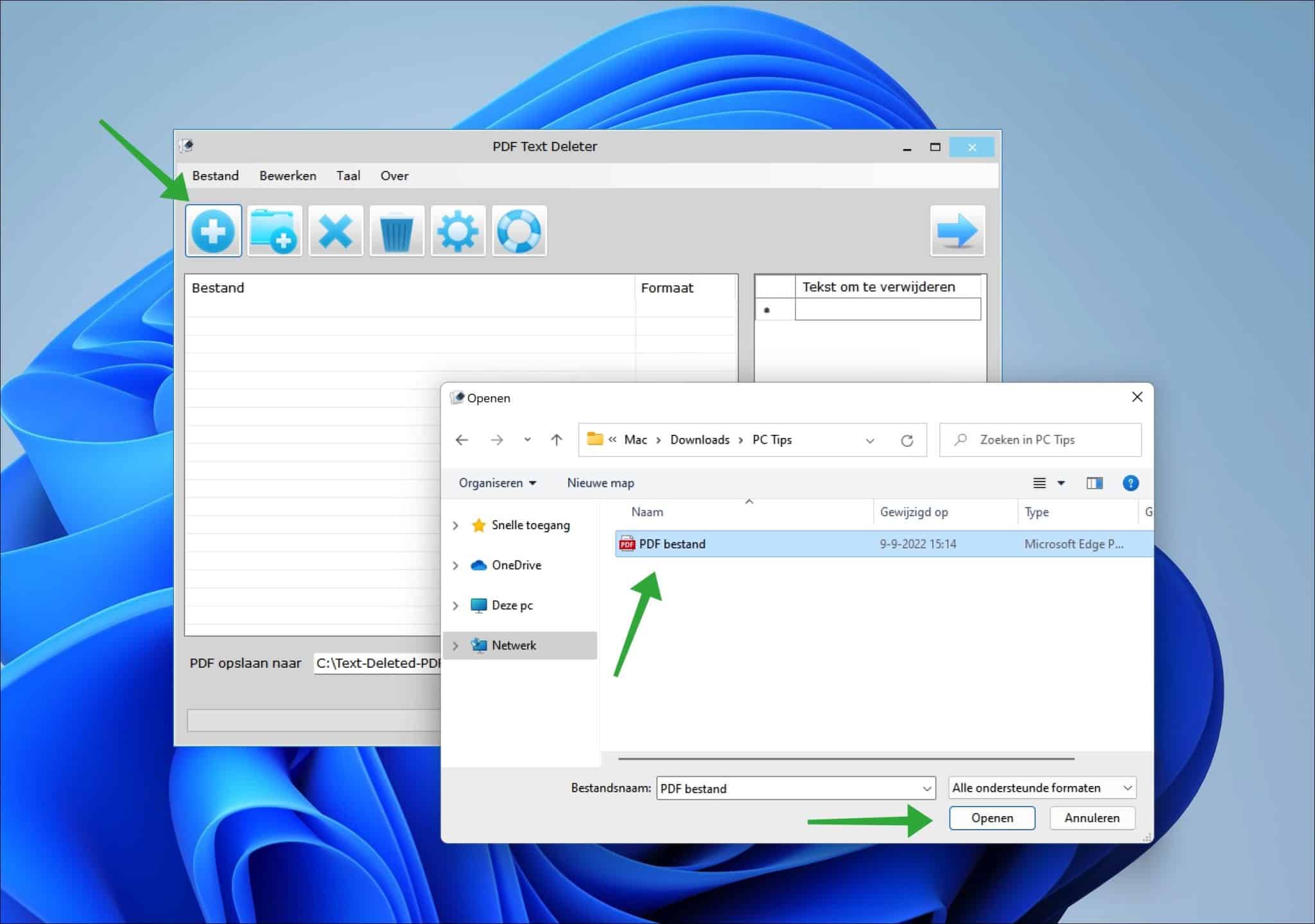Select the PDF bestand file
This screenshot has width=1315, height=924.
point(672,544)
